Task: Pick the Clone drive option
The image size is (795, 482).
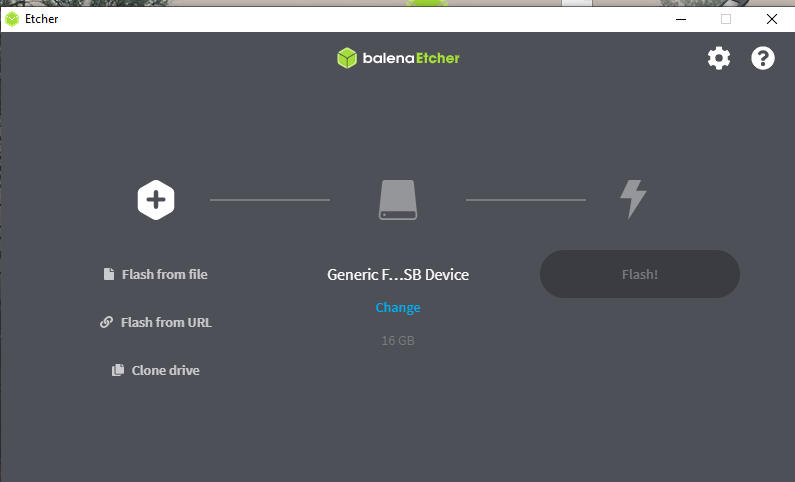Action: (x=165, y=370)
